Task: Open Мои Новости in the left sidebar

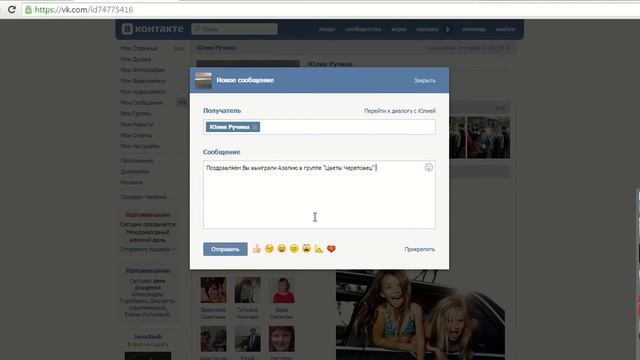Action: (x=137, y=124)
